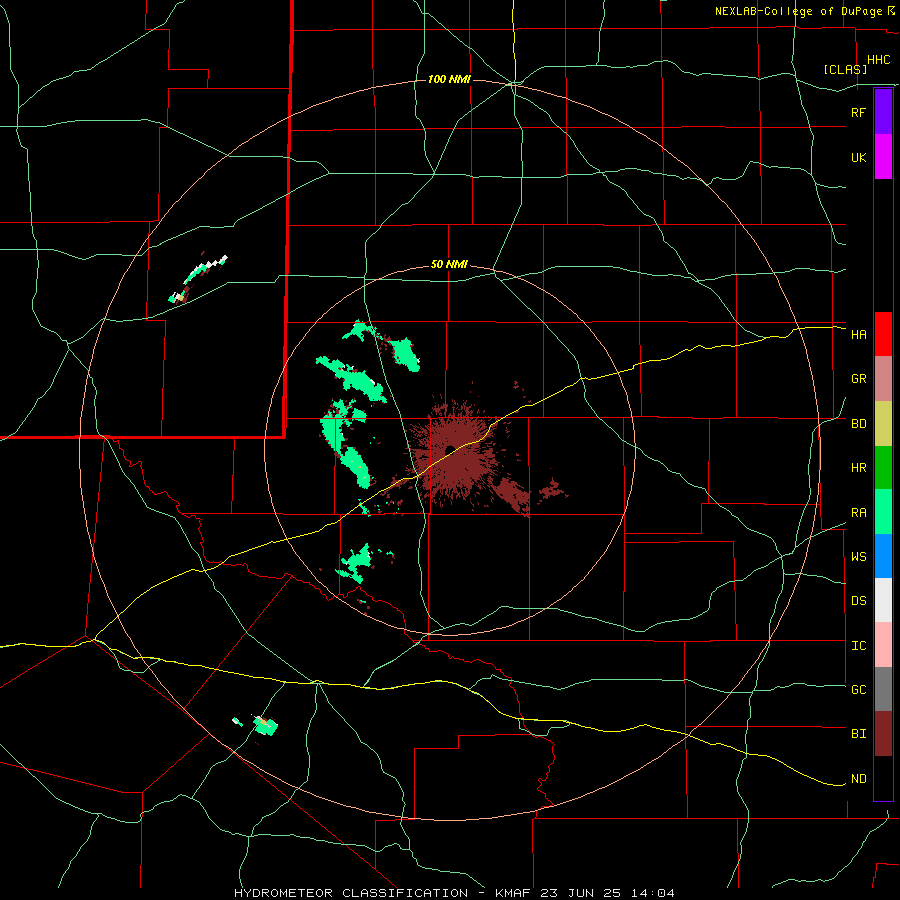Click the GC legend label

point(858,689)
